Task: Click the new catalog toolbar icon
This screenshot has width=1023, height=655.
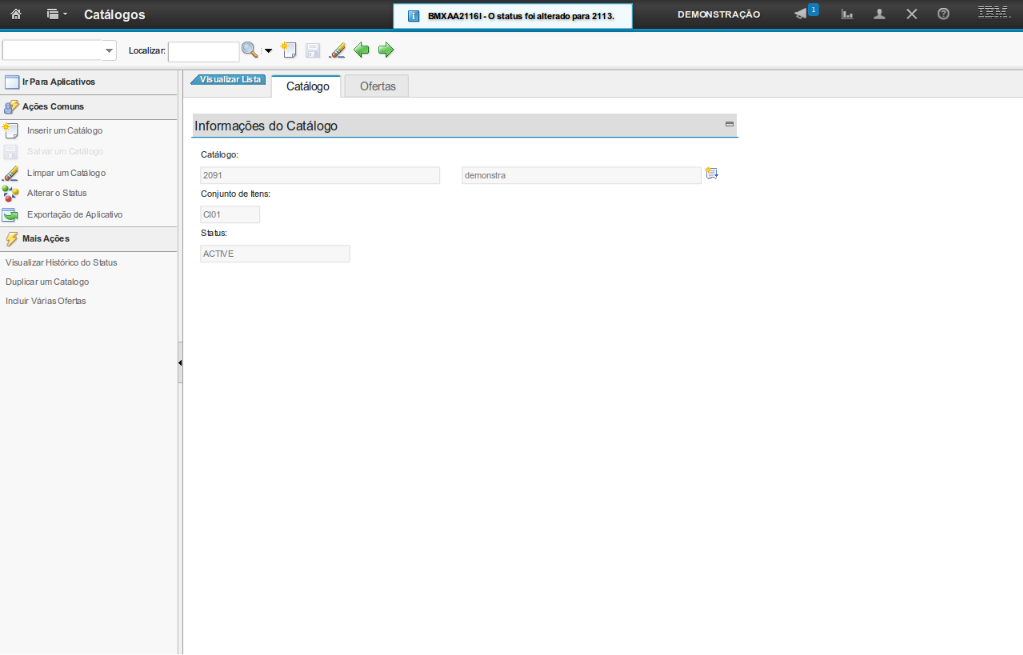Action: (289, 50)
